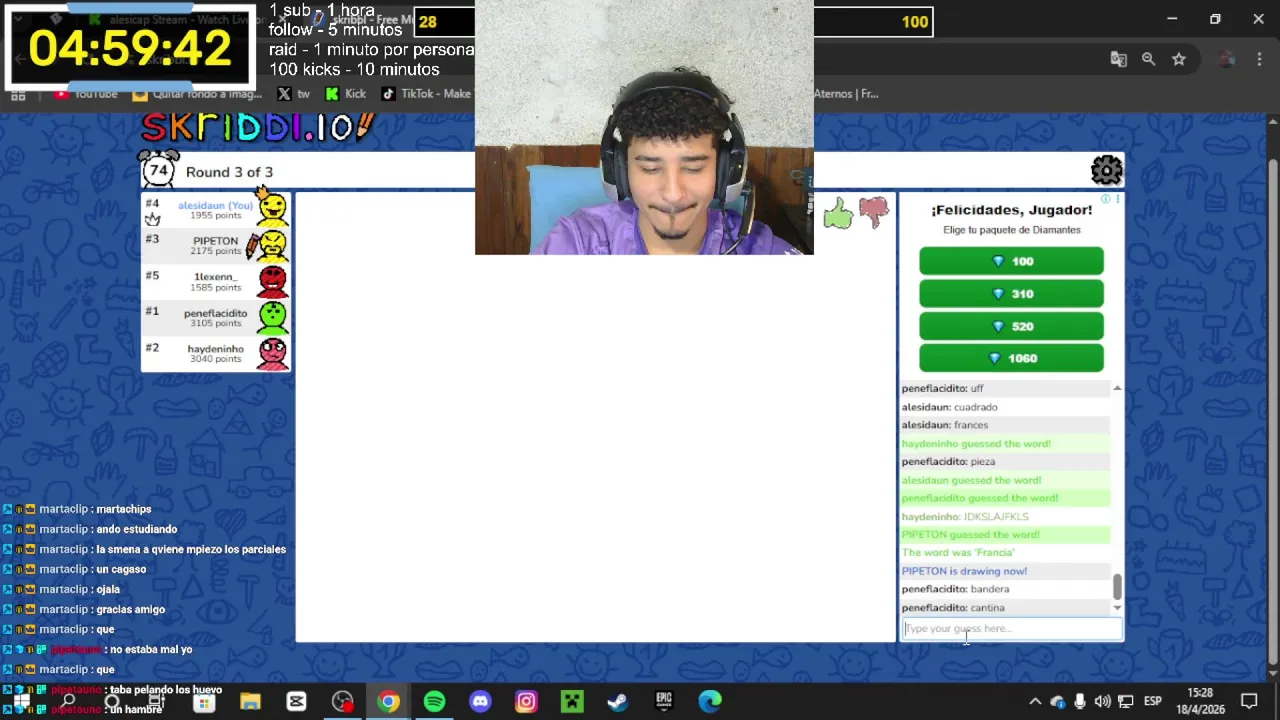Open the Microsoft Store taskbar icon
The width and height of the screenshot is (1280, 720).
pos(204,701)
